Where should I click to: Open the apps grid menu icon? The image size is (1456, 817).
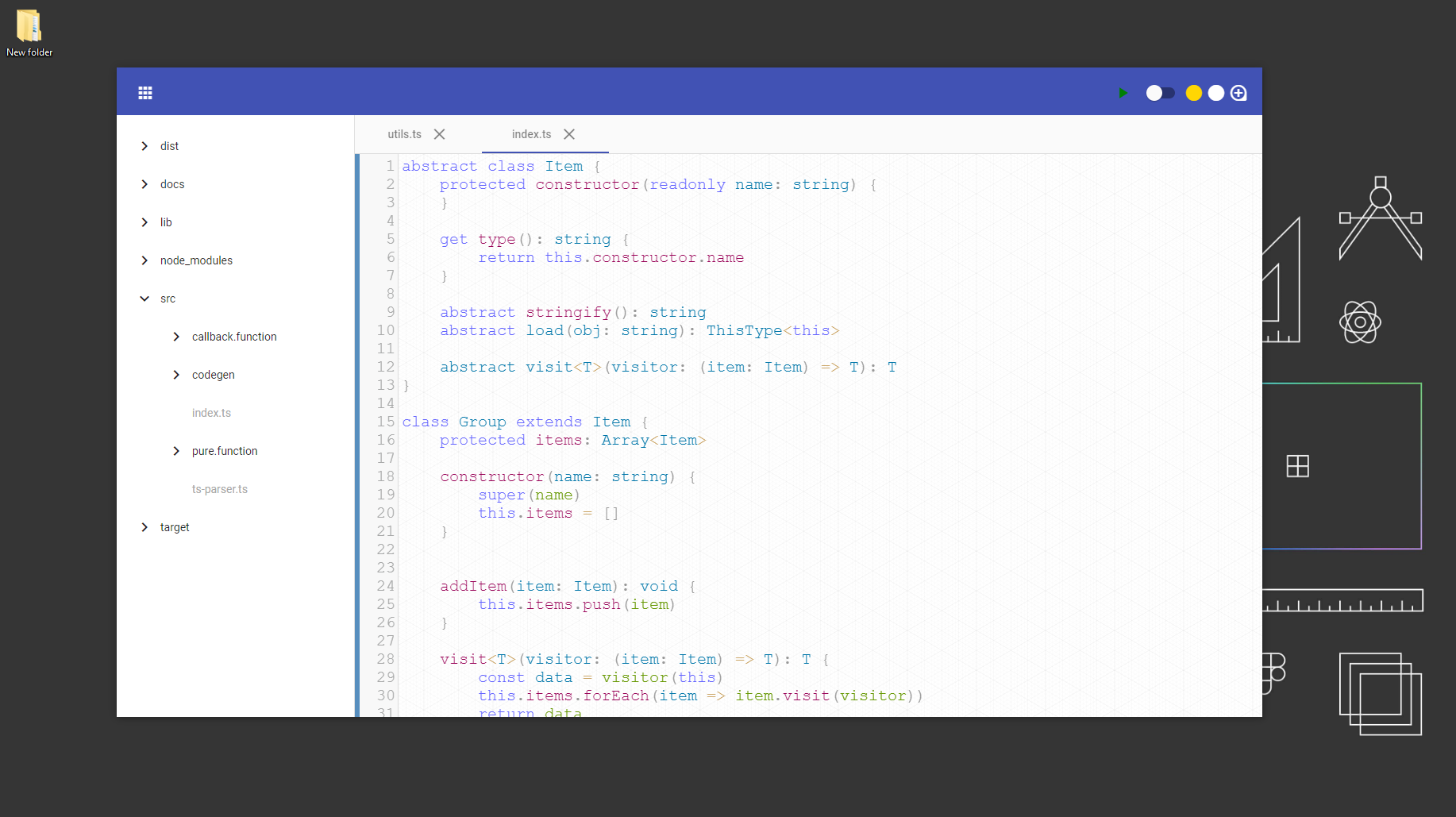click(145, 93)
